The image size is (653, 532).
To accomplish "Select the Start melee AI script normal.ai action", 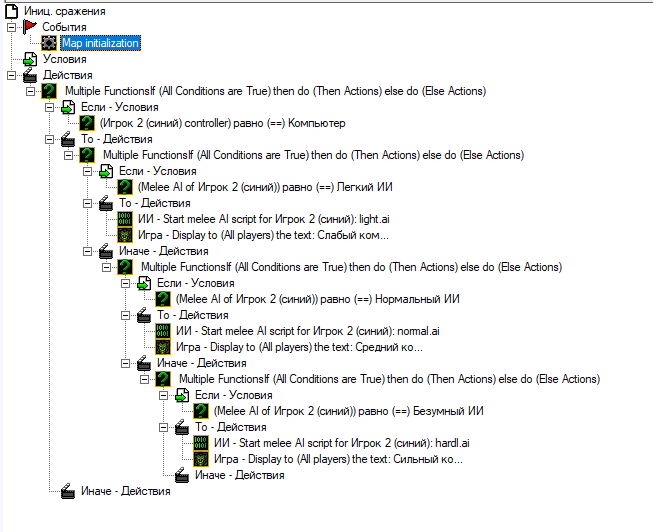I will (307, 331).
